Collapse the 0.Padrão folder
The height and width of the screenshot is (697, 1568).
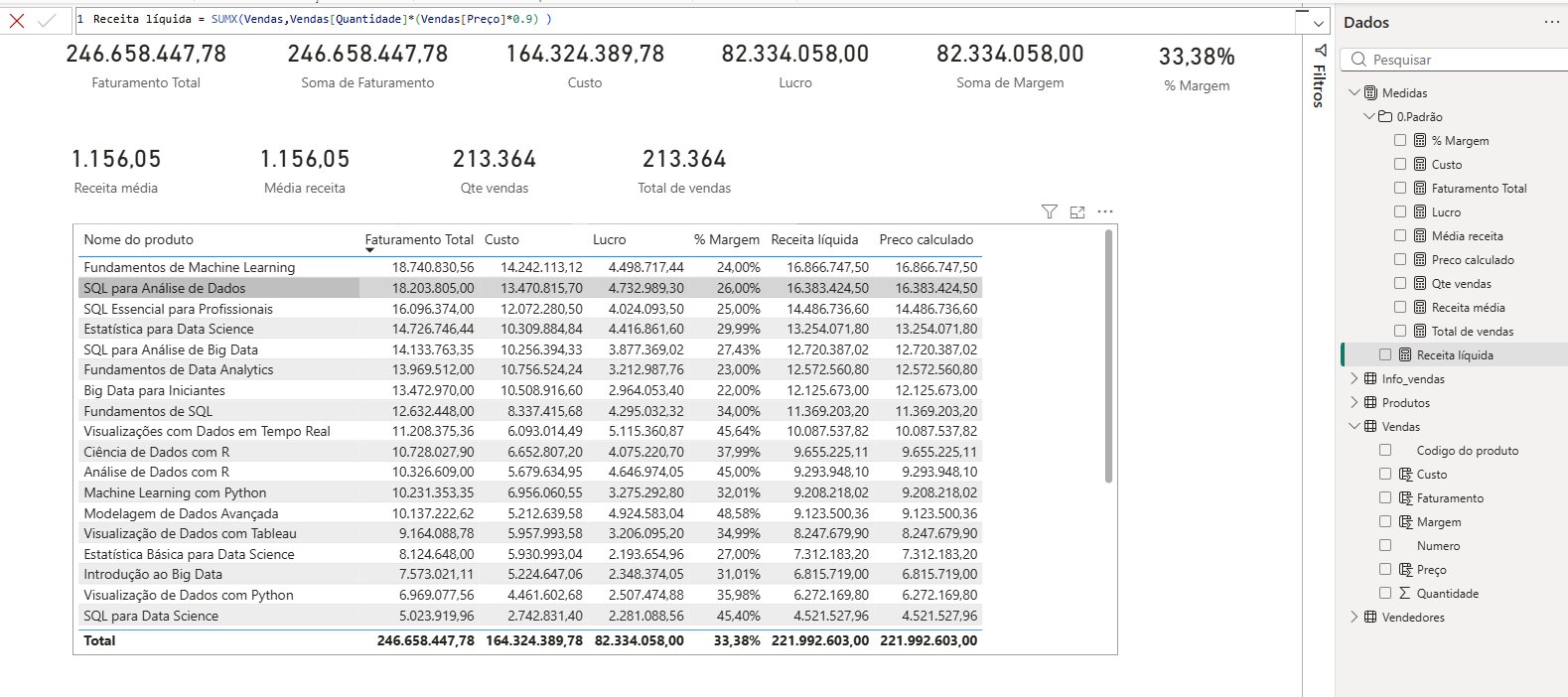pyautogui.click(x=1369, y=116)
